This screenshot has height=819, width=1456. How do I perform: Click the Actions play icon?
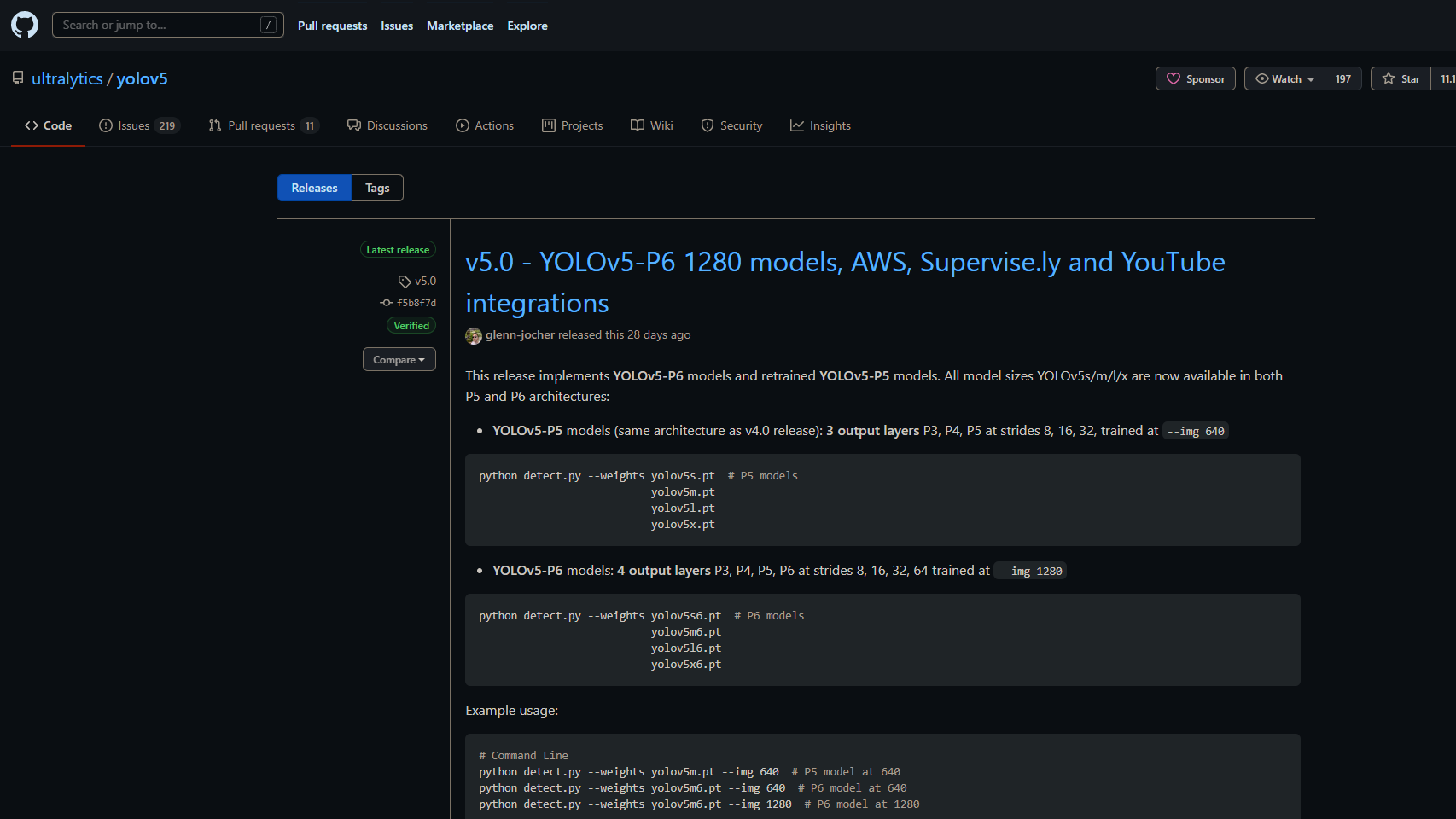pos(463,125)
